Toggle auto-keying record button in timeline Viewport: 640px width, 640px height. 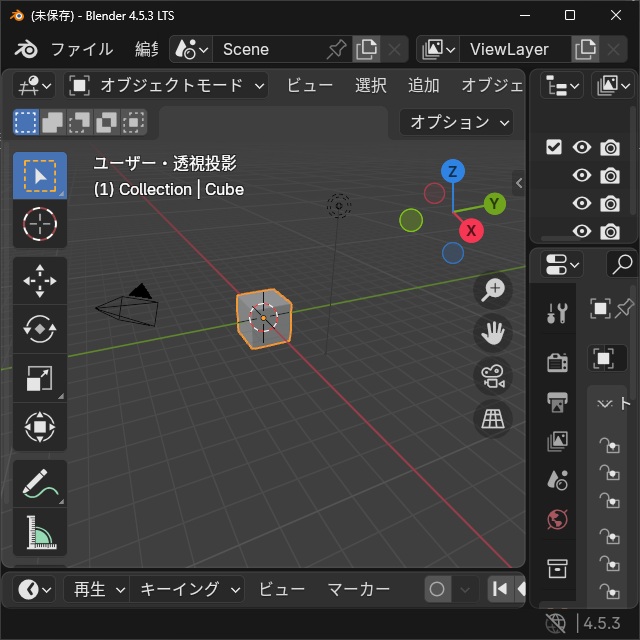pos(438,589)
